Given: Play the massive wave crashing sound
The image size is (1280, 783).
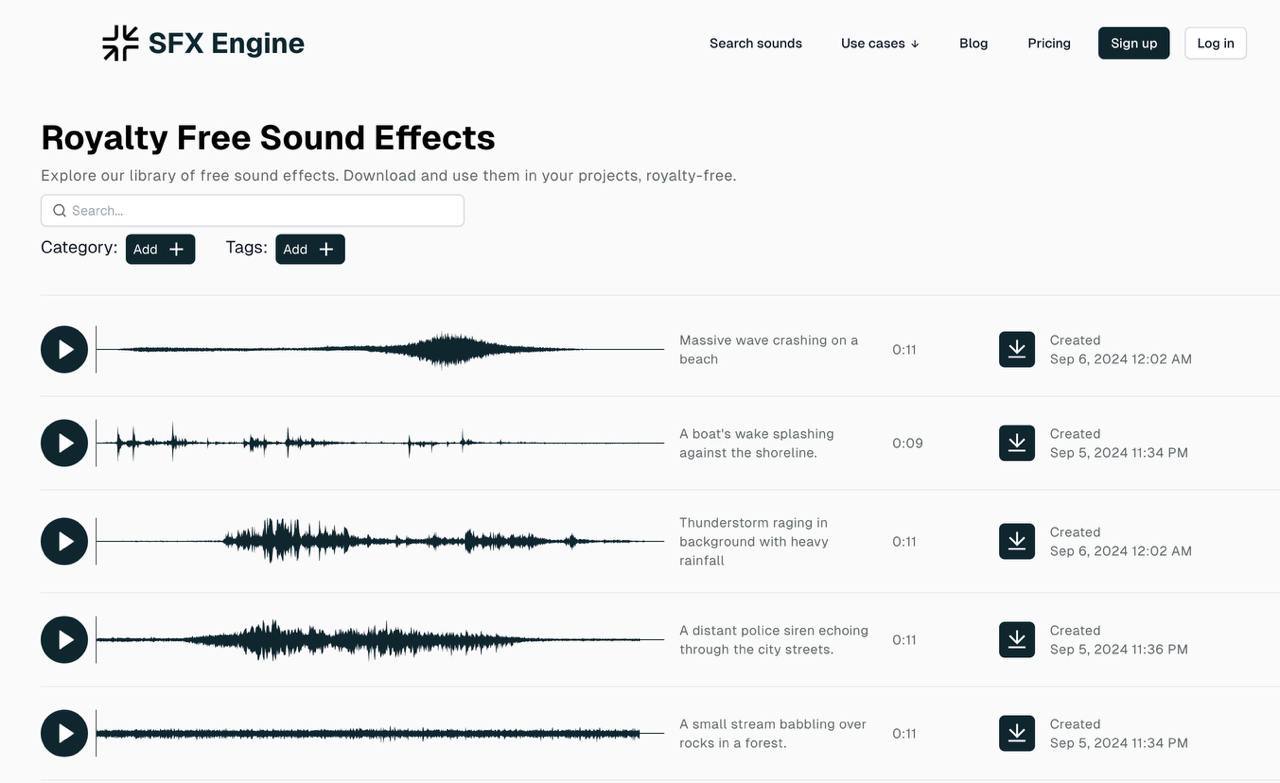Looking at the screenshot, I should pyautogui.click(x=64, y=349).
